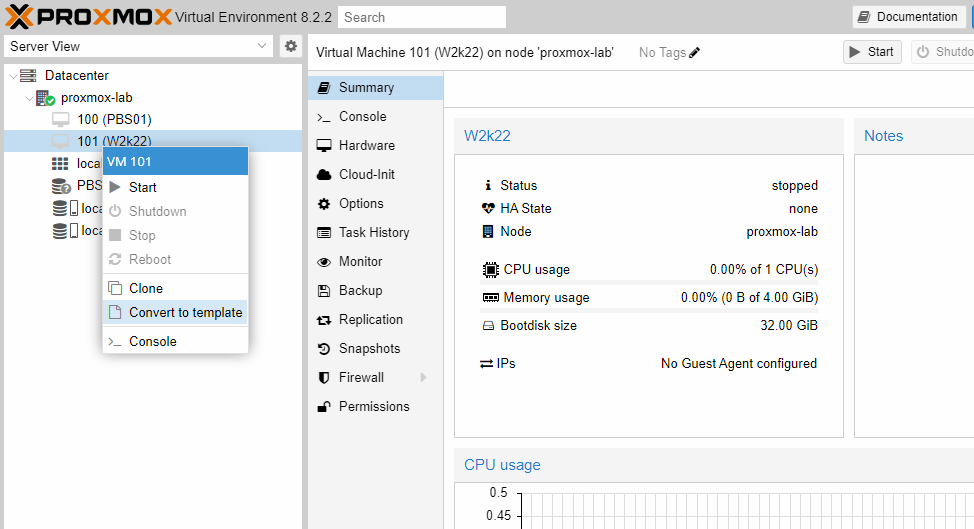This screenshot has width=974, height=529.
Task: Open the Snapshots tab
Action: 369,349
